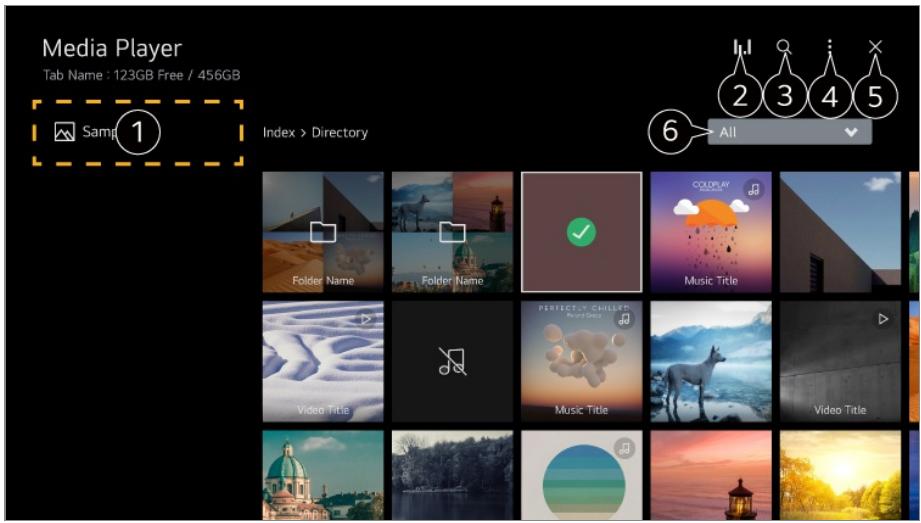Click music badge on striped circle album
921x523 pixels.
tap(624, 448)
